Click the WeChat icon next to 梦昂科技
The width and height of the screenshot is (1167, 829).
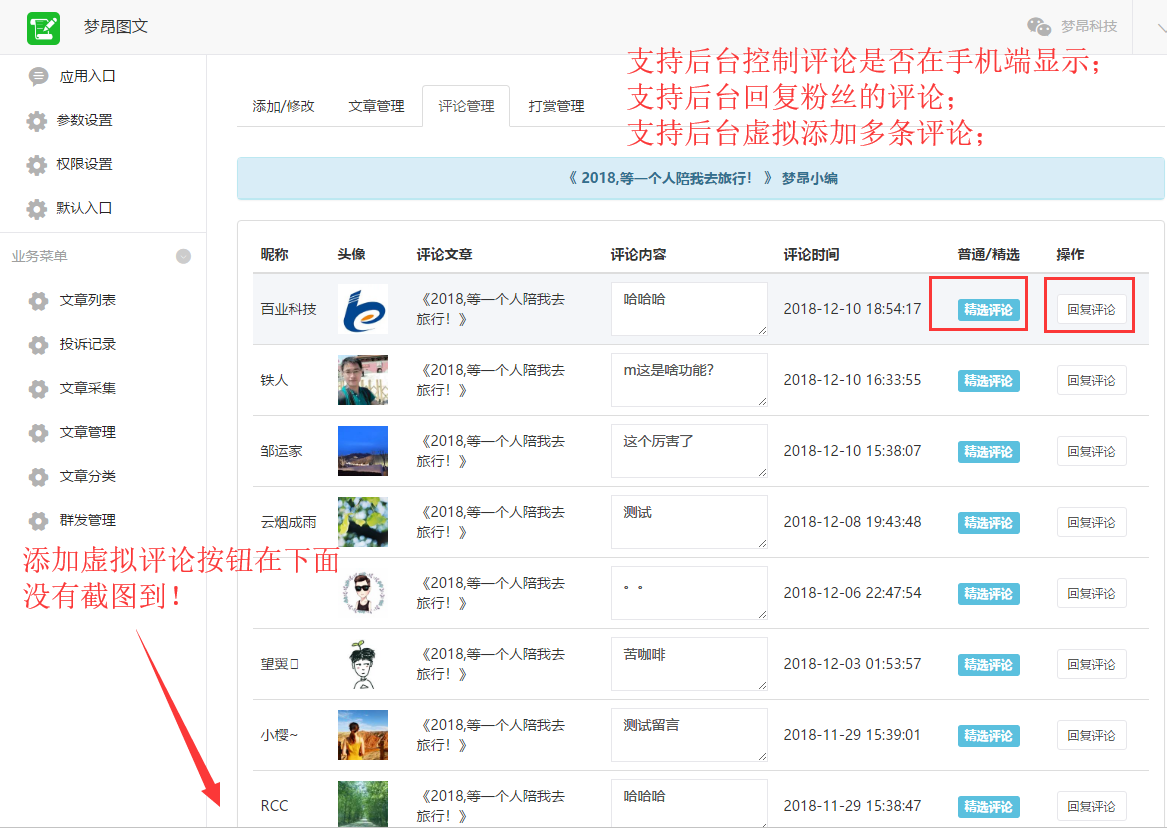coord(1039,26)
